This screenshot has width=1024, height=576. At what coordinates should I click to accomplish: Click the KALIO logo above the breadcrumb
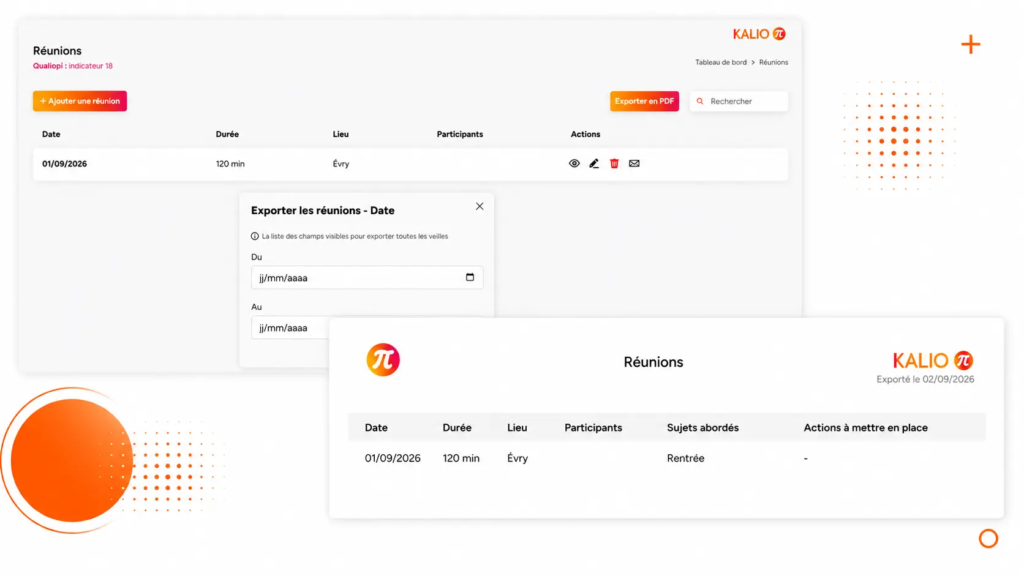pos(759,34)
